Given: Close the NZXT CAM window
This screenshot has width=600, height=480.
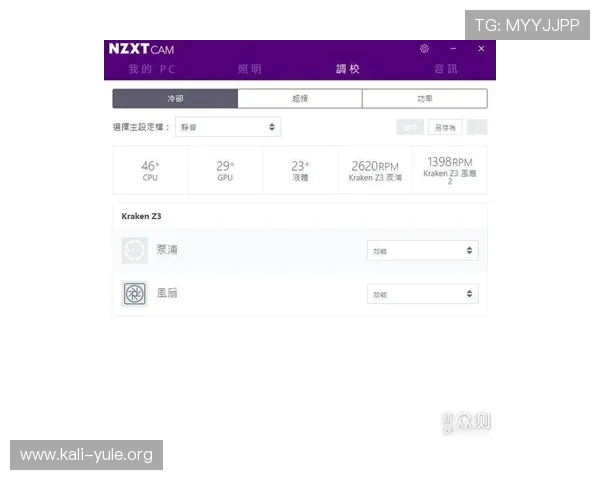Looking at the screenshot, I should click(481, 49).
